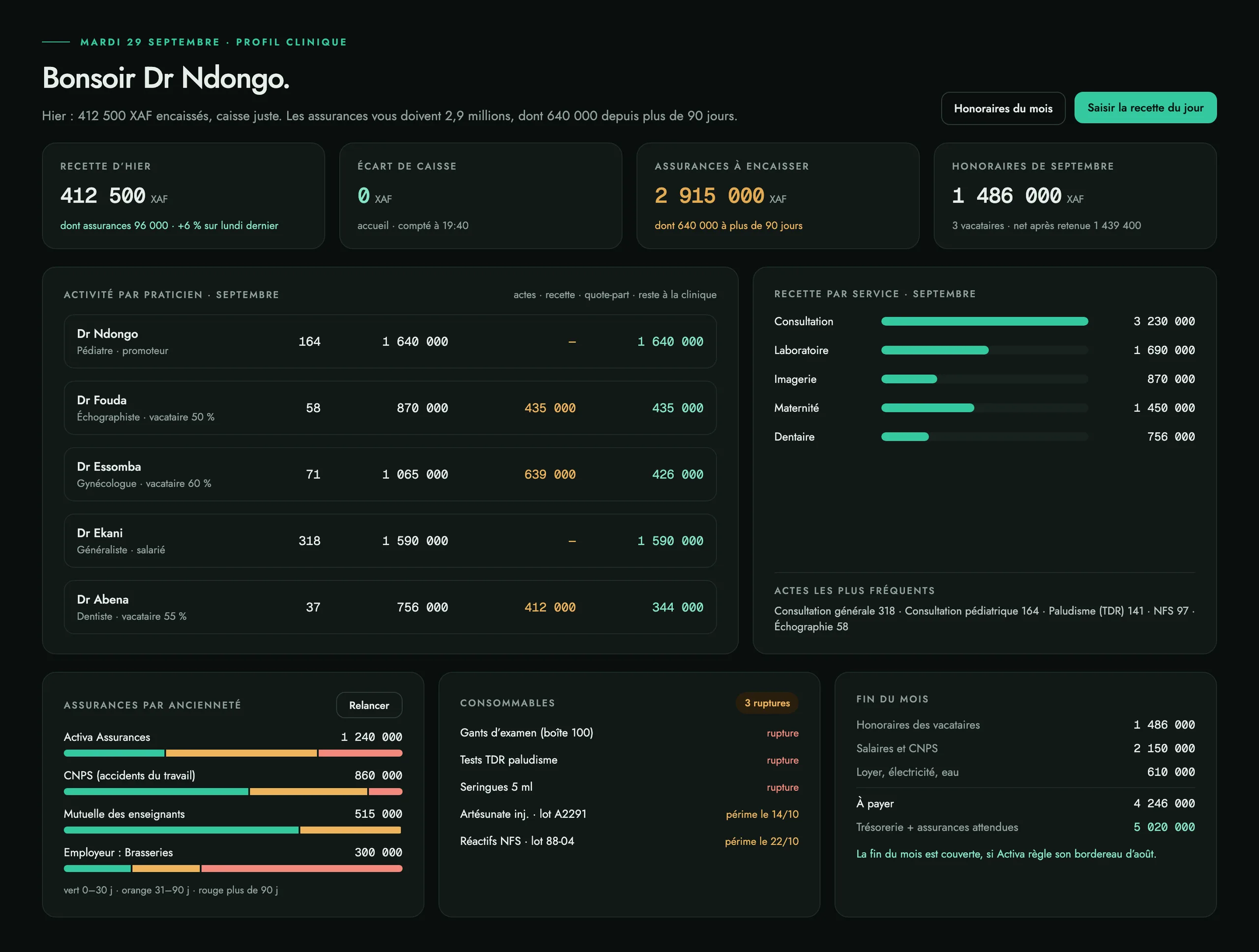The width and height of the screenshot is (1259, 952).
Task: Select the Recette d'hier card value 412 500
Action: 103,196
